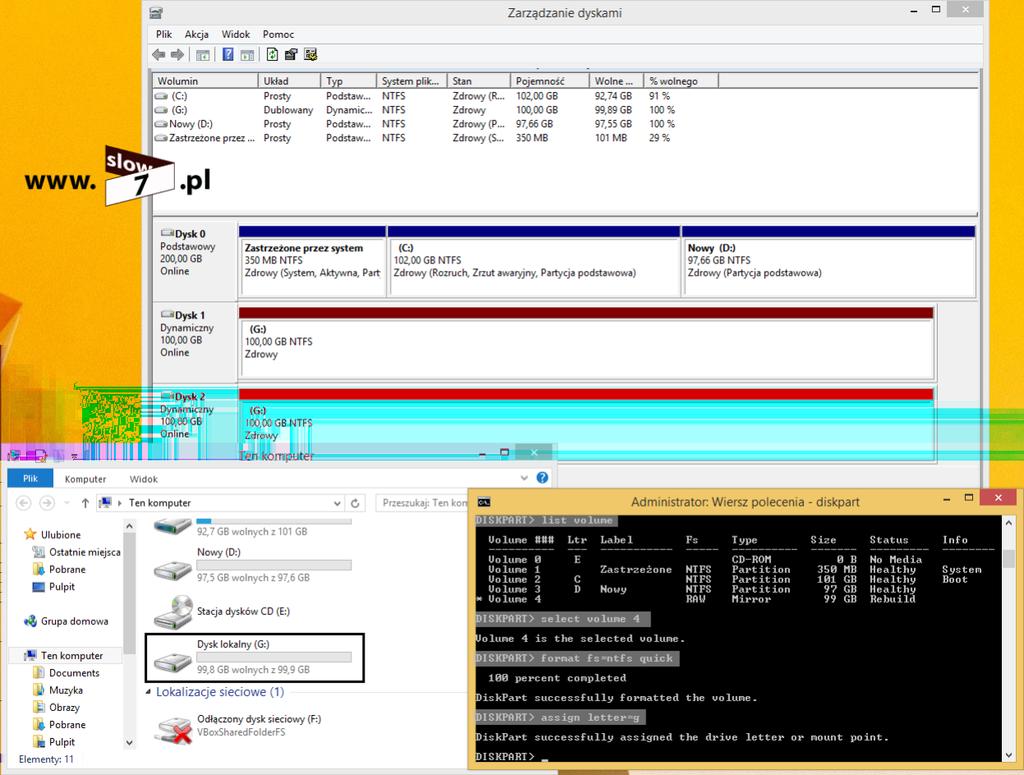Click the drive icon of volume (C:) row

[161, 96]
